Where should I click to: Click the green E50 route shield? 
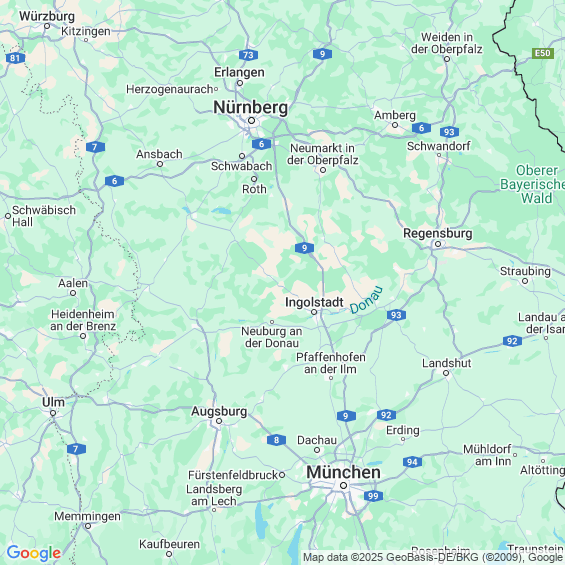pyautogui.click(x=543, y=53)
